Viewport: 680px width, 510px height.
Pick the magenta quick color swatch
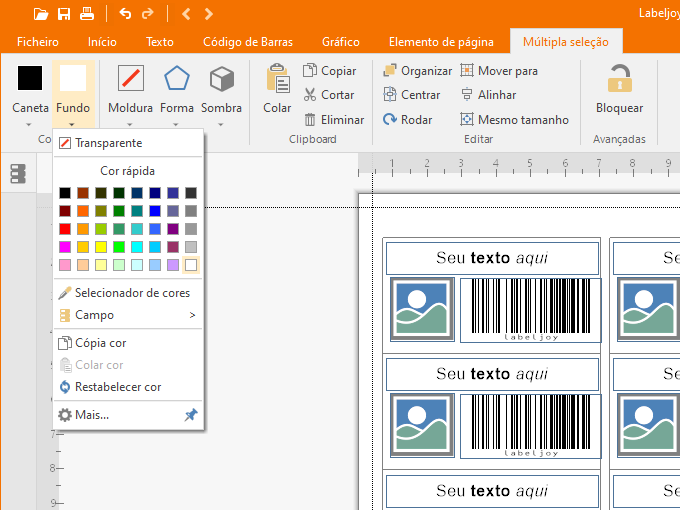tap(65, 247)
